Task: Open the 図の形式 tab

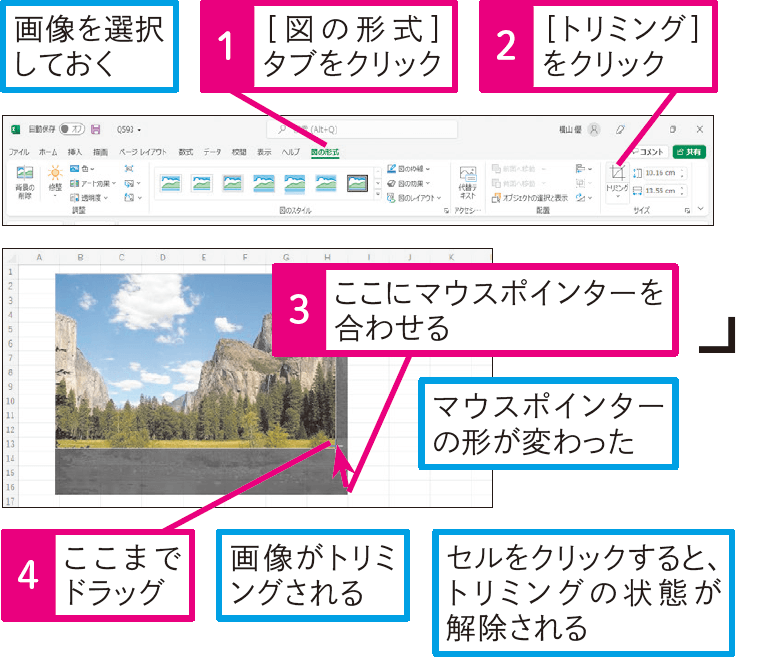Action: (325, 152)
